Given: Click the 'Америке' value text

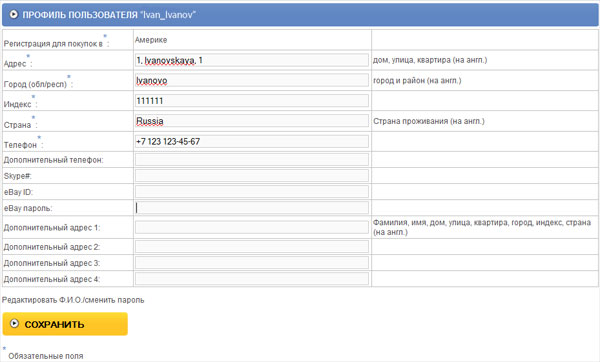Looking at the screenshot, I should (x=151, y=40).
